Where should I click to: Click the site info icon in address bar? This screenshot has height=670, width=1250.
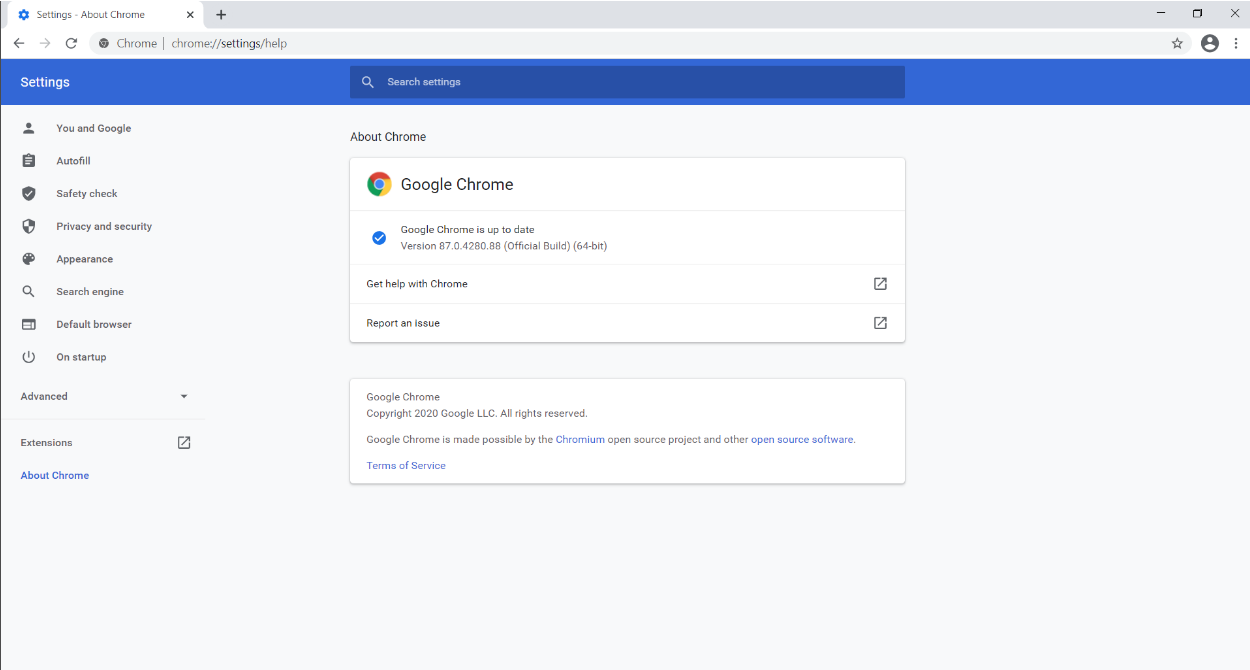click(104, 43)
